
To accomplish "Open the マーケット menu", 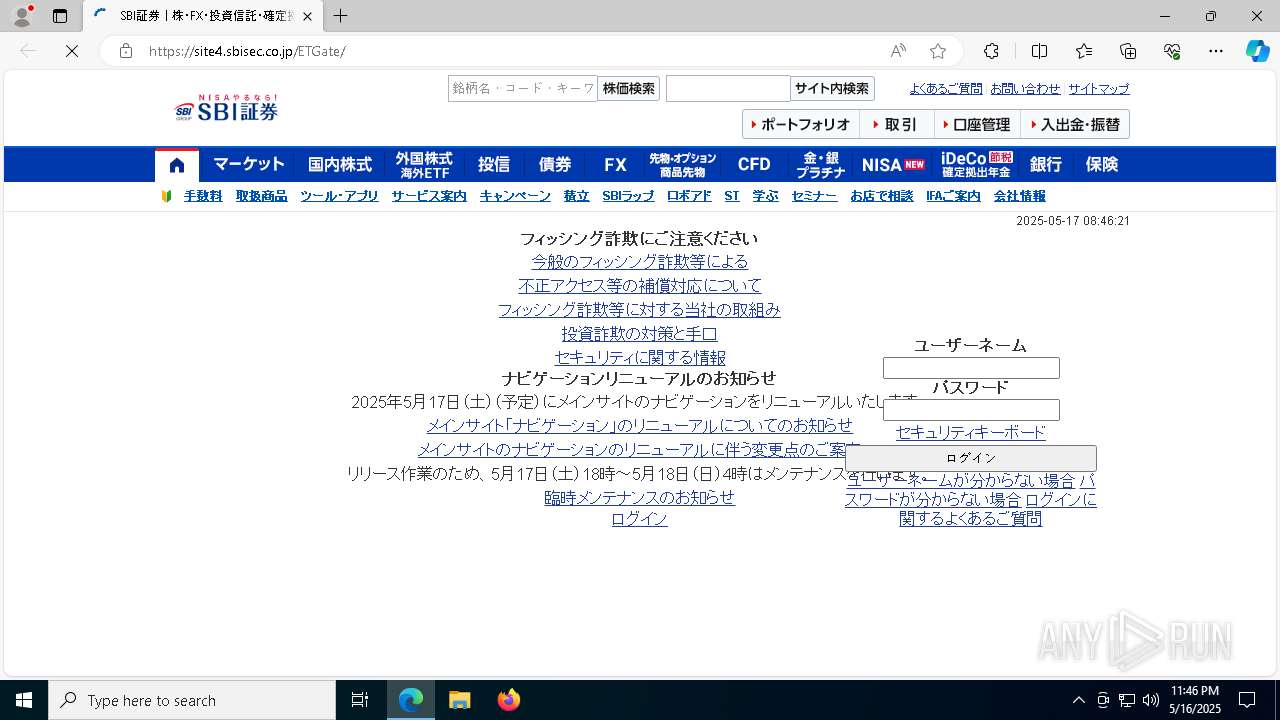I will 249,165.
